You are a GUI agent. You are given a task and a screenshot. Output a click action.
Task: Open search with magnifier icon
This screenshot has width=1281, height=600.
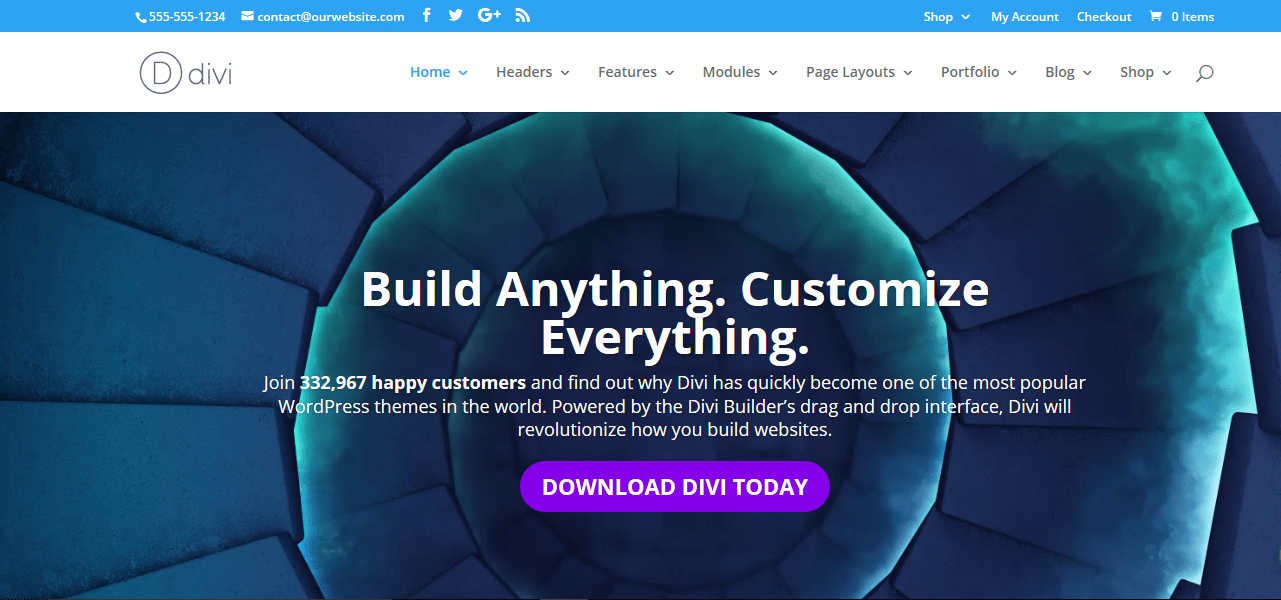1204,72
